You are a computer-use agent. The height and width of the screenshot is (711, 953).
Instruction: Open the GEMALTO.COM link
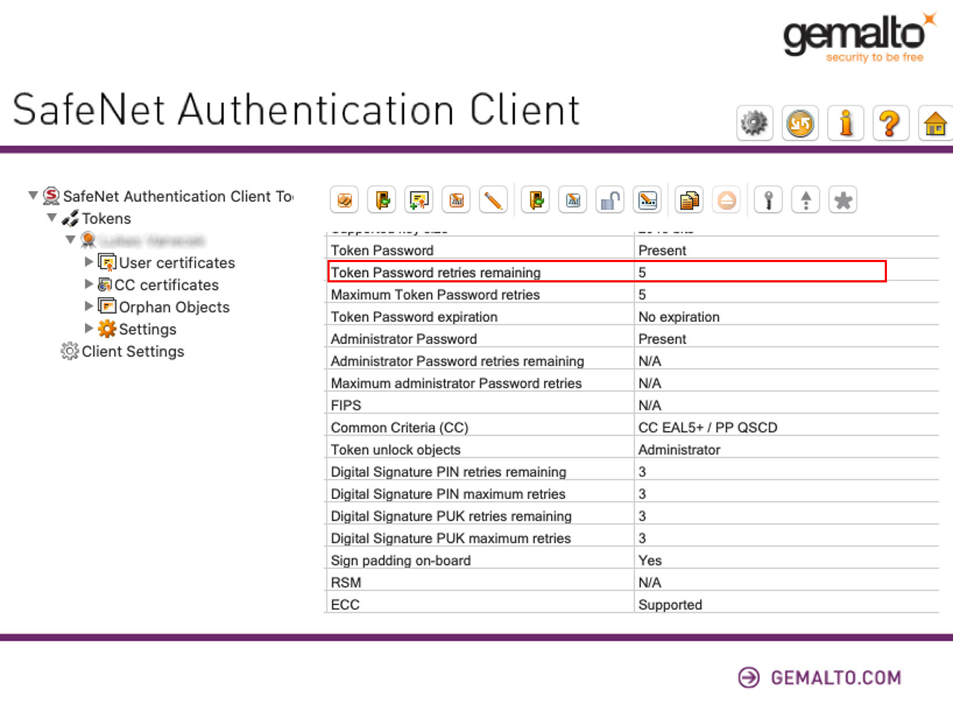point(820,678)
